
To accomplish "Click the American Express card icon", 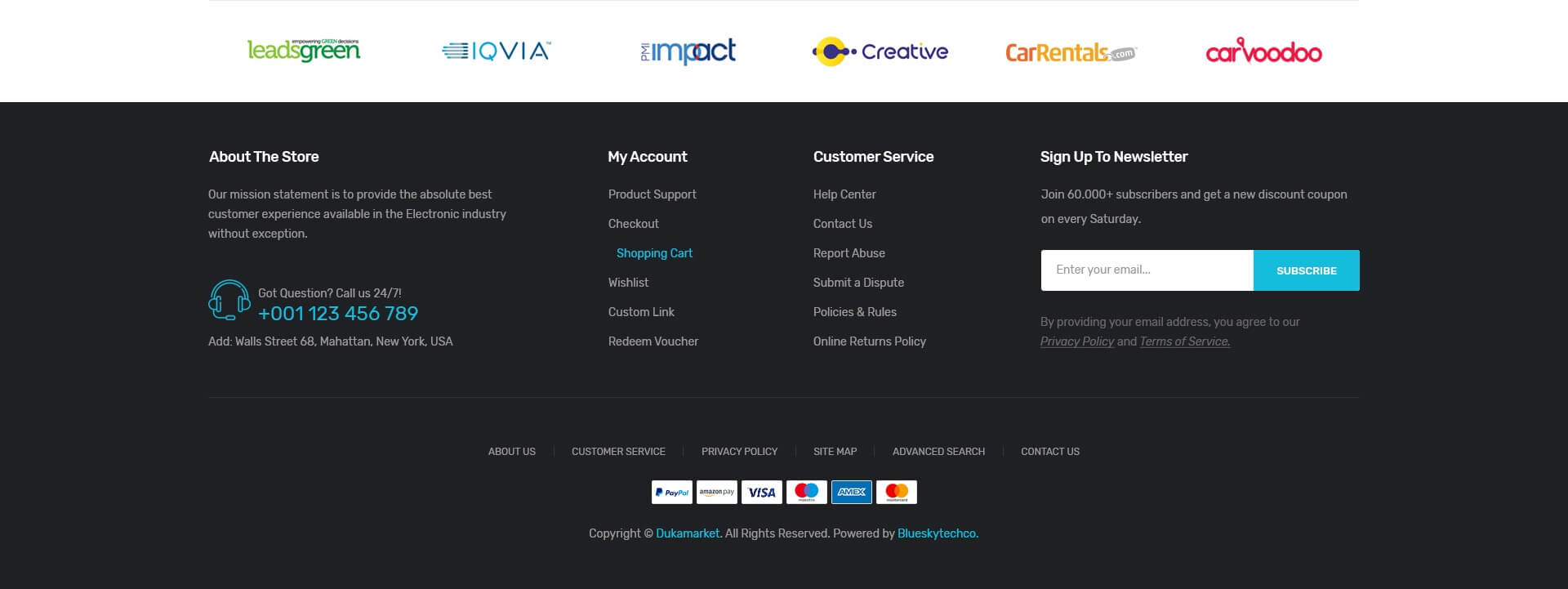I will 851,492.
